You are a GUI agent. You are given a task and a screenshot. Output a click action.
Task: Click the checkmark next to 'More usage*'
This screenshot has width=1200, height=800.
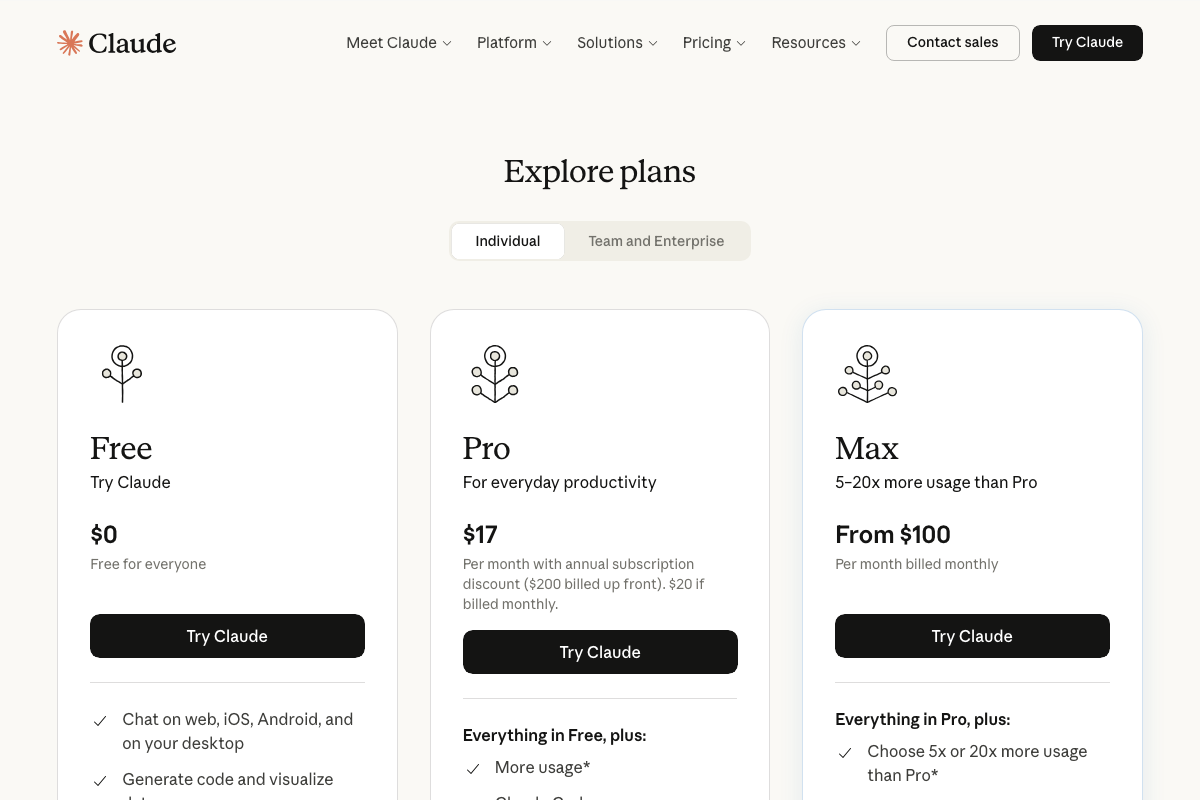(471, 768)
